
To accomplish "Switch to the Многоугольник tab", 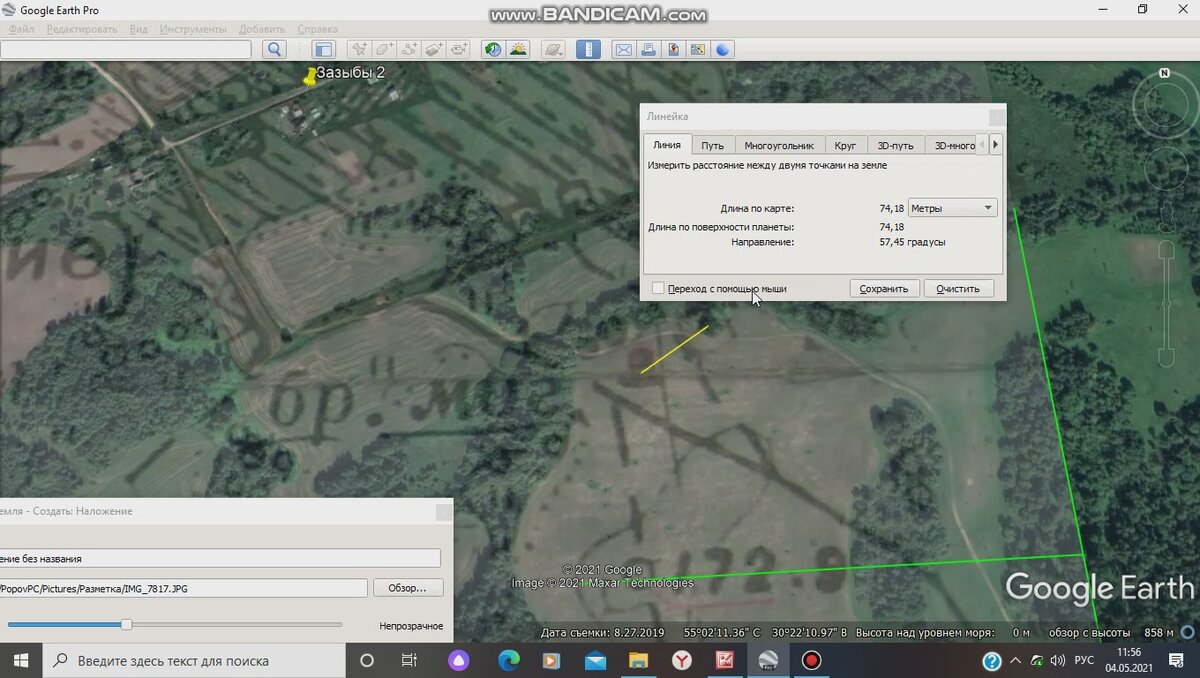I will click(x=781, y=145).
